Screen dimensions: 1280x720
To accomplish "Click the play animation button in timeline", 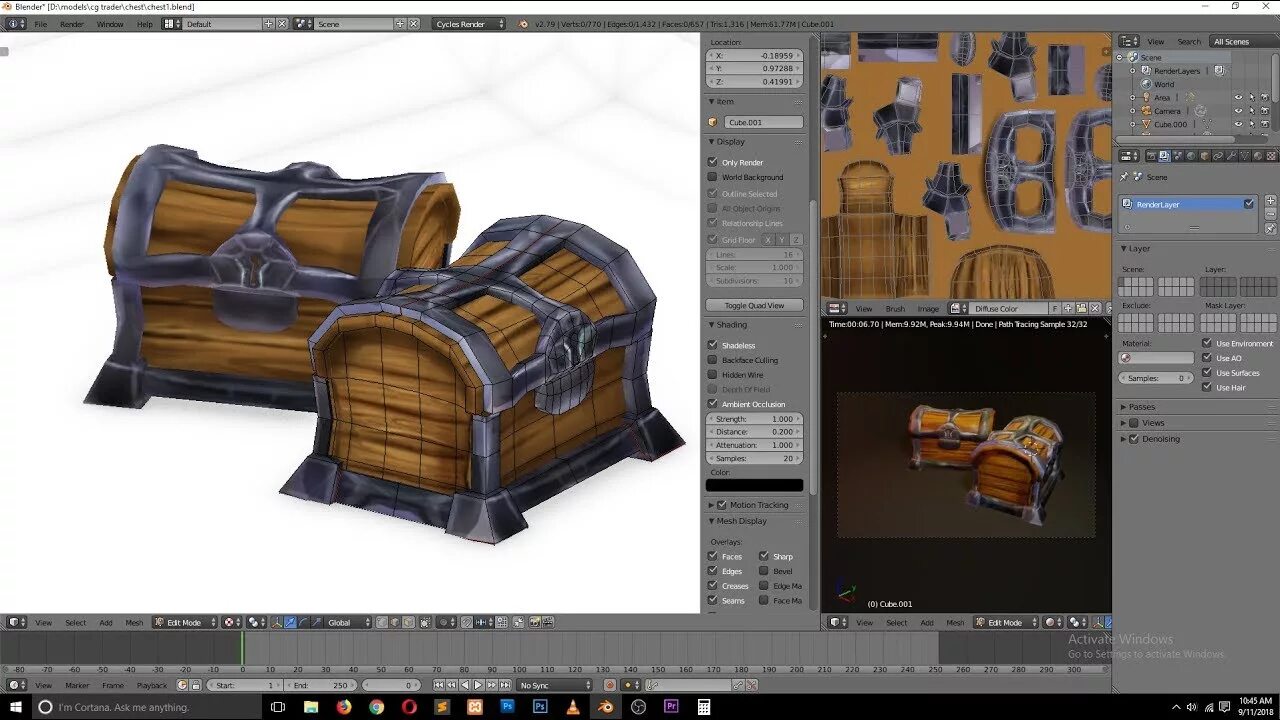I will (x=478, y=685).
